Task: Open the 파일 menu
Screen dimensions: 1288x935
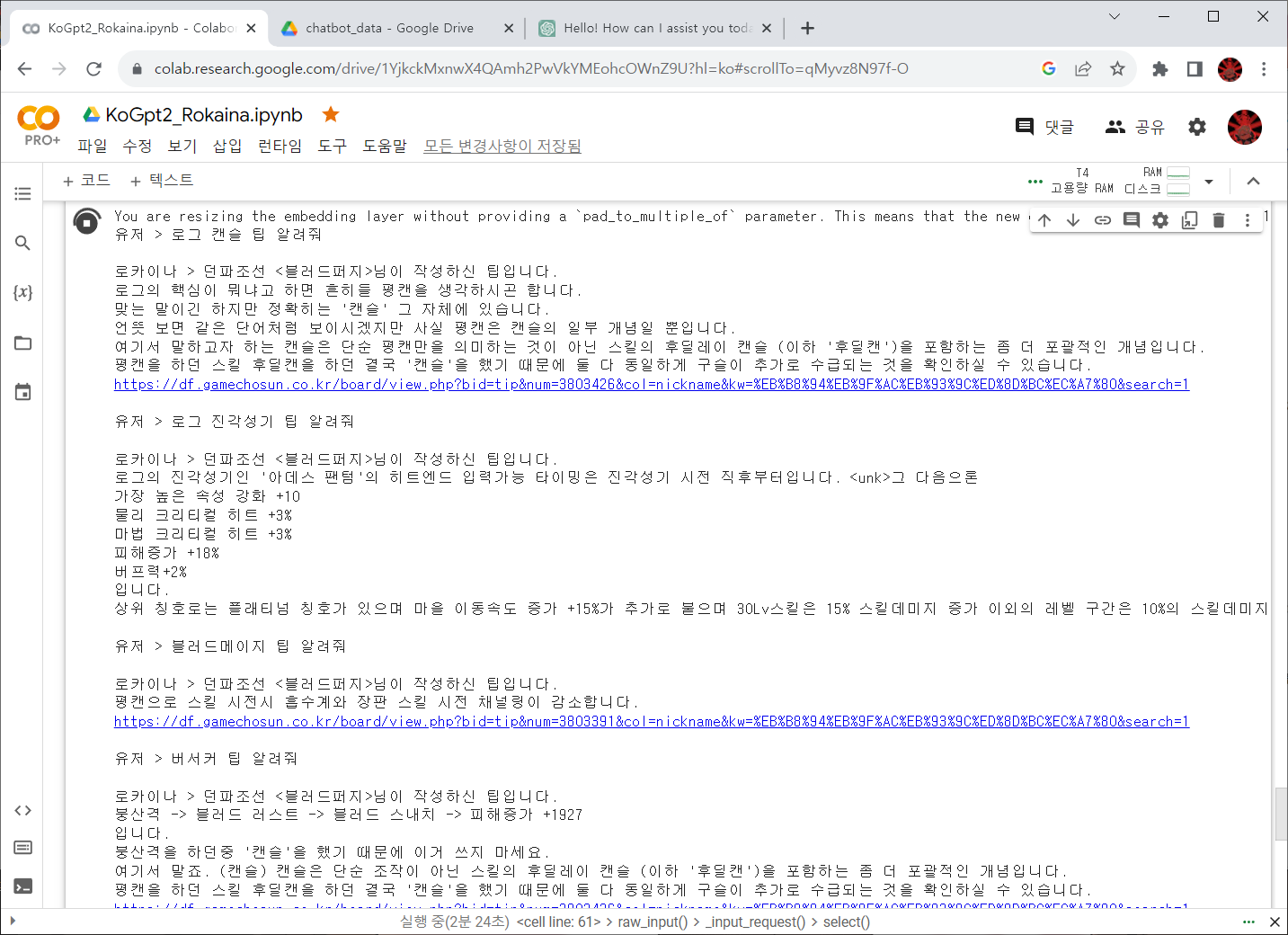Action: (x=92, y=146)
